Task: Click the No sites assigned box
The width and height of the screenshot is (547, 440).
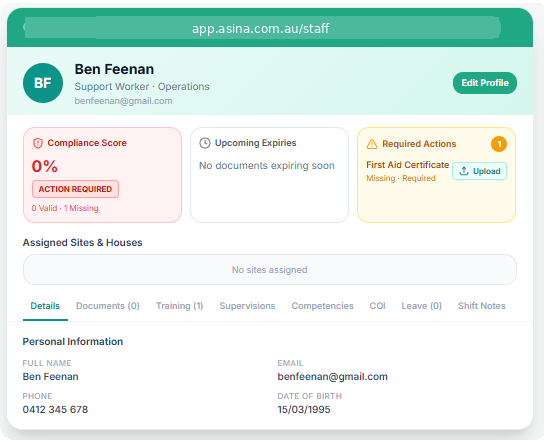Action: (x=270, y=270)
